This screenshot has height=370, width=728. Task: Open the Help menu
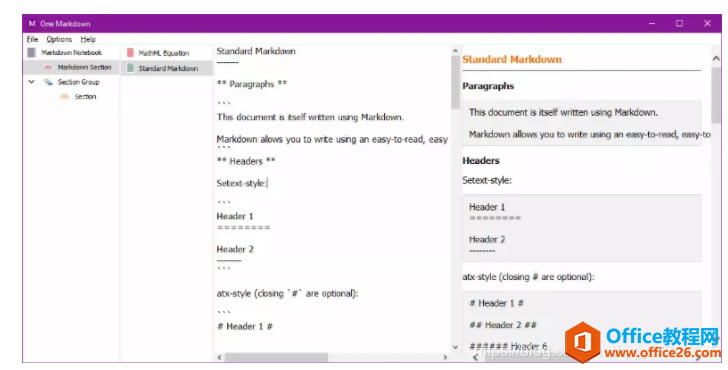click(x=88, y=39)
